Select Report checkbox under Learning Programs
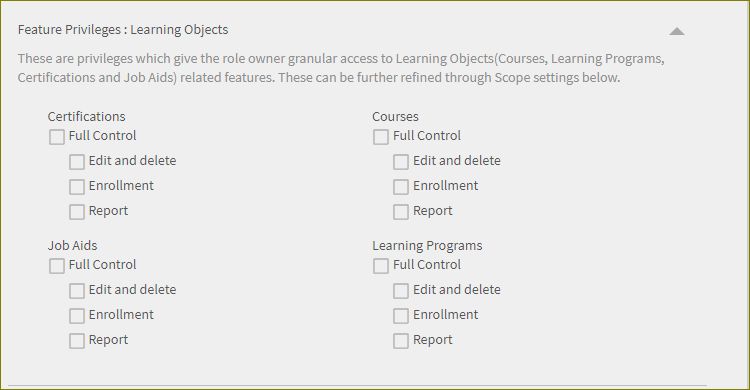Screen dimensions: 750x390 pyautogui.click(x=401, y=341)
